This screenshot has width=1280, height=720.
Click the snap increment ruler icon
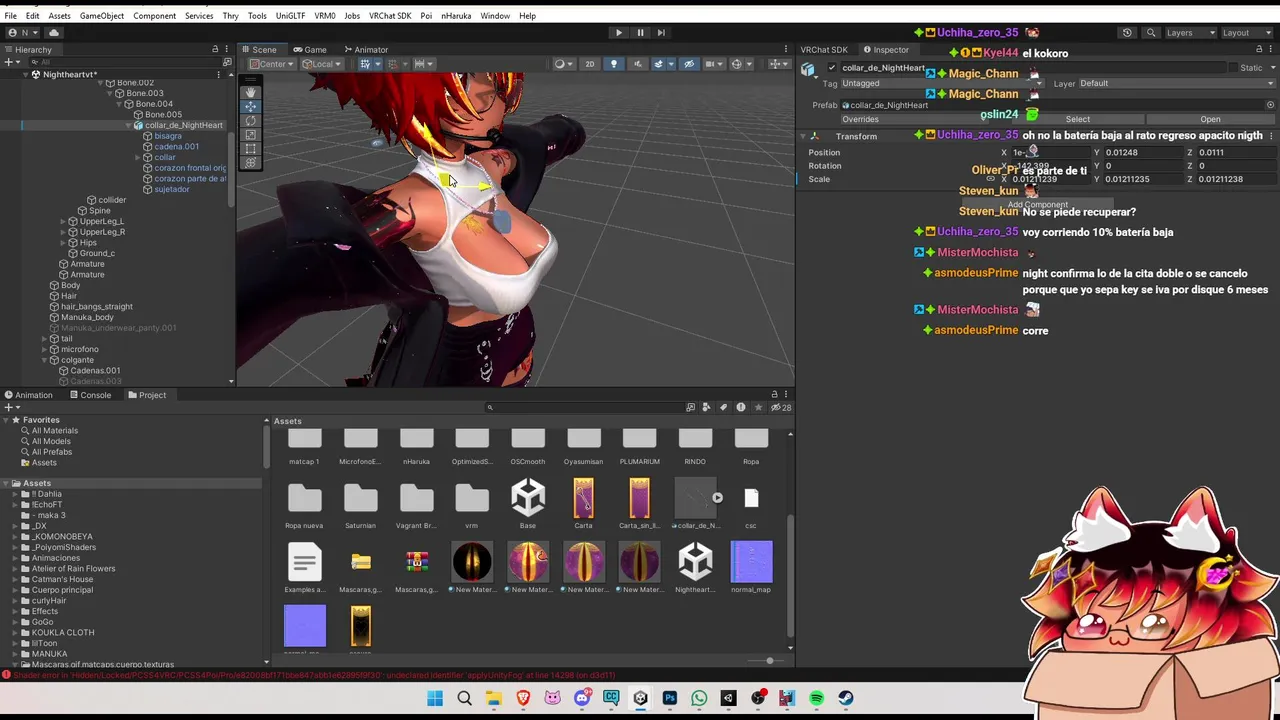coord(423,64)
